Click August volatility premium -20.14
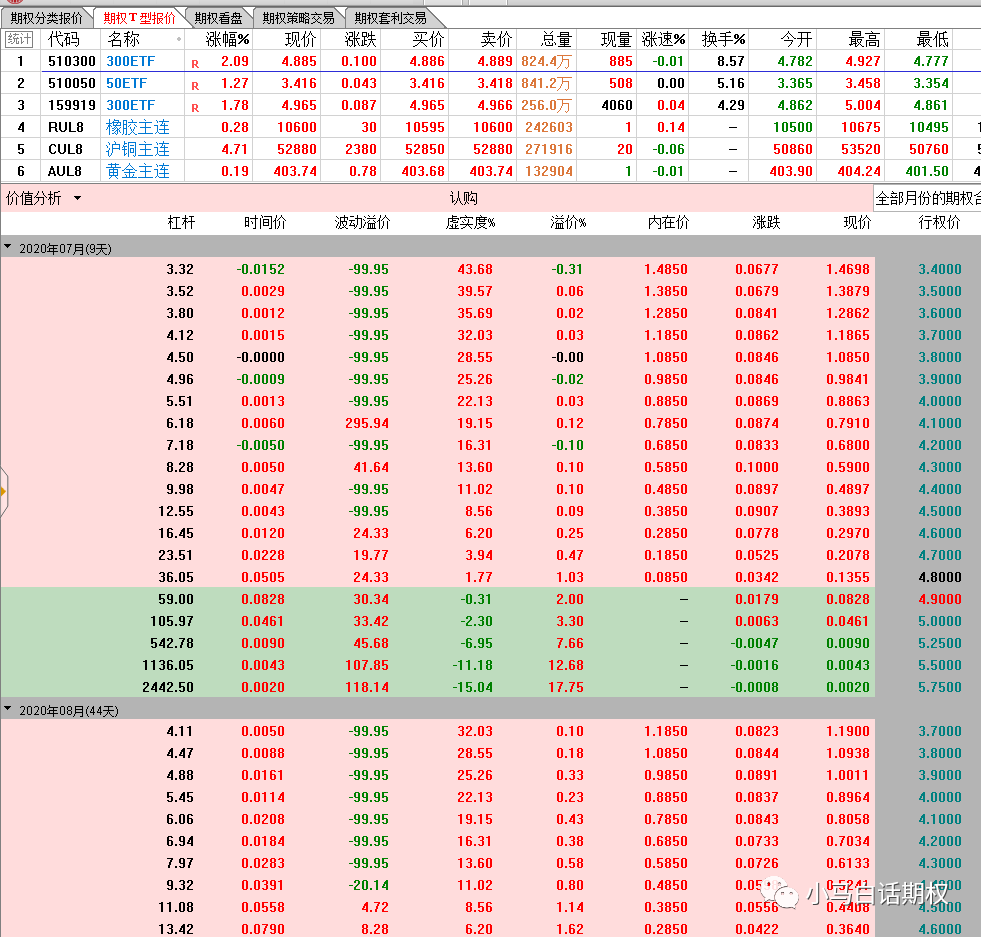The image size is (981, 937). 369,884
